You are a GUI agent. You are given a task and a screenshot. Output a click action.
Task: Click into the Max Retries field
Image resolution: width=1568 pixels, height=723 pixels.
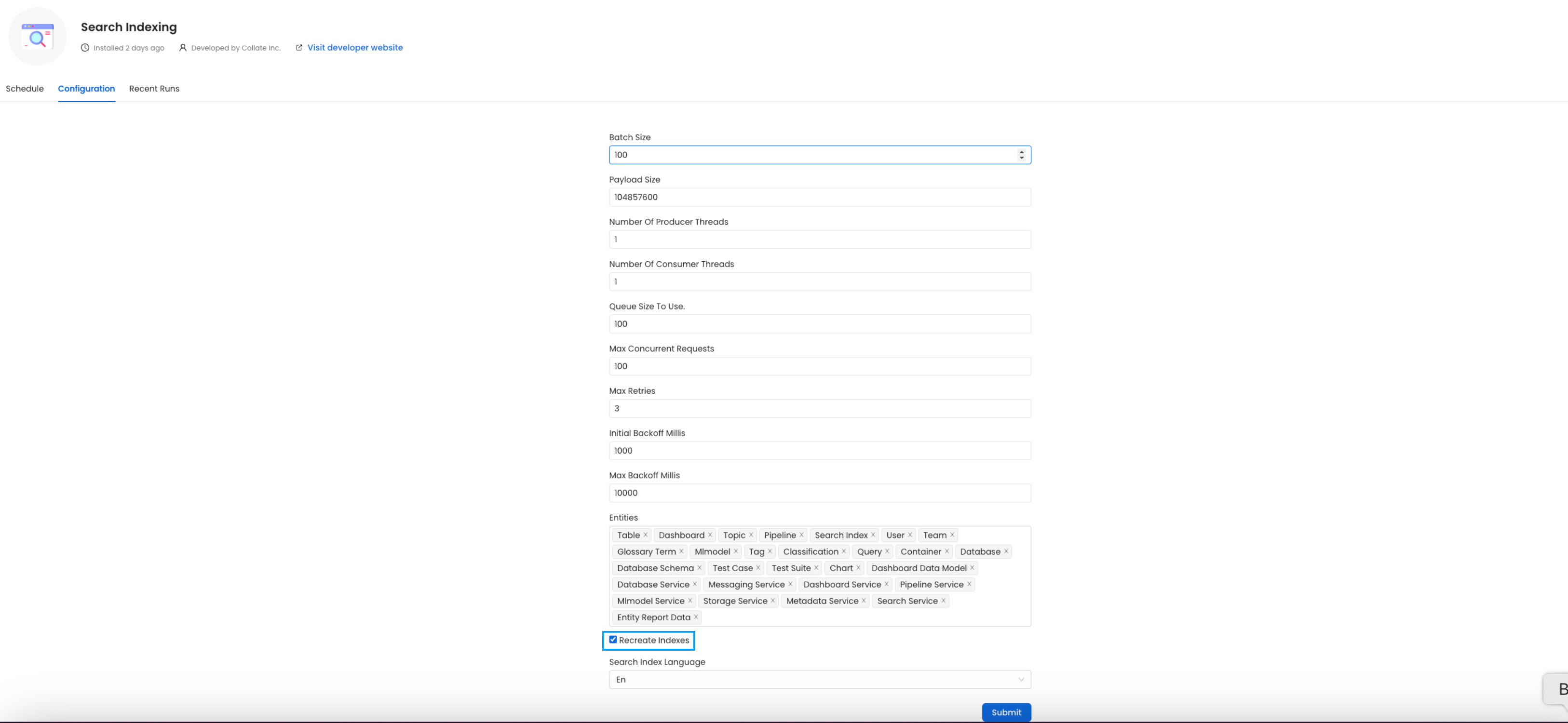819,408
